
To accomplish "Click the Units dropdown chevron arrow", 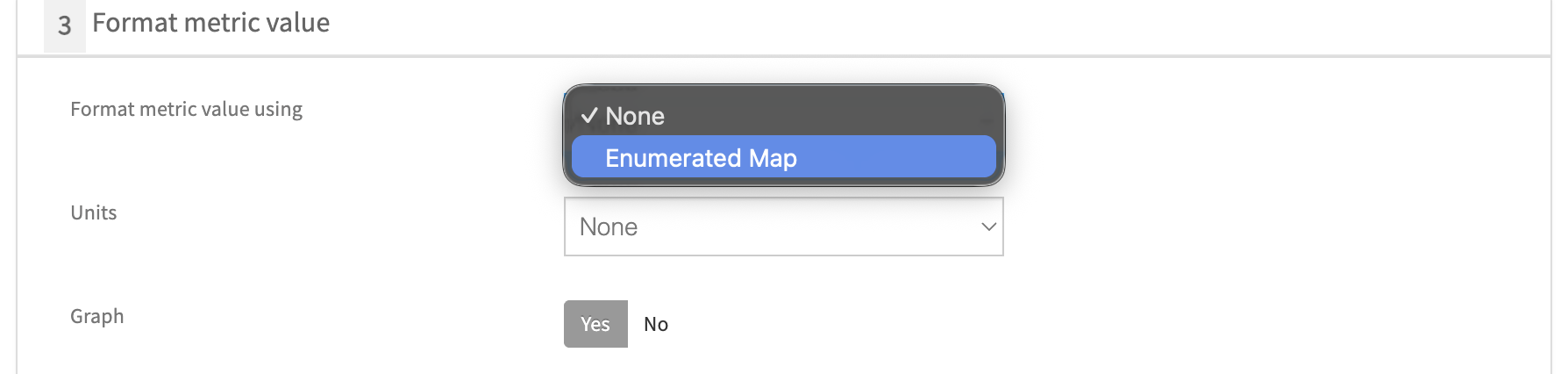I will (x=988, y=227).
